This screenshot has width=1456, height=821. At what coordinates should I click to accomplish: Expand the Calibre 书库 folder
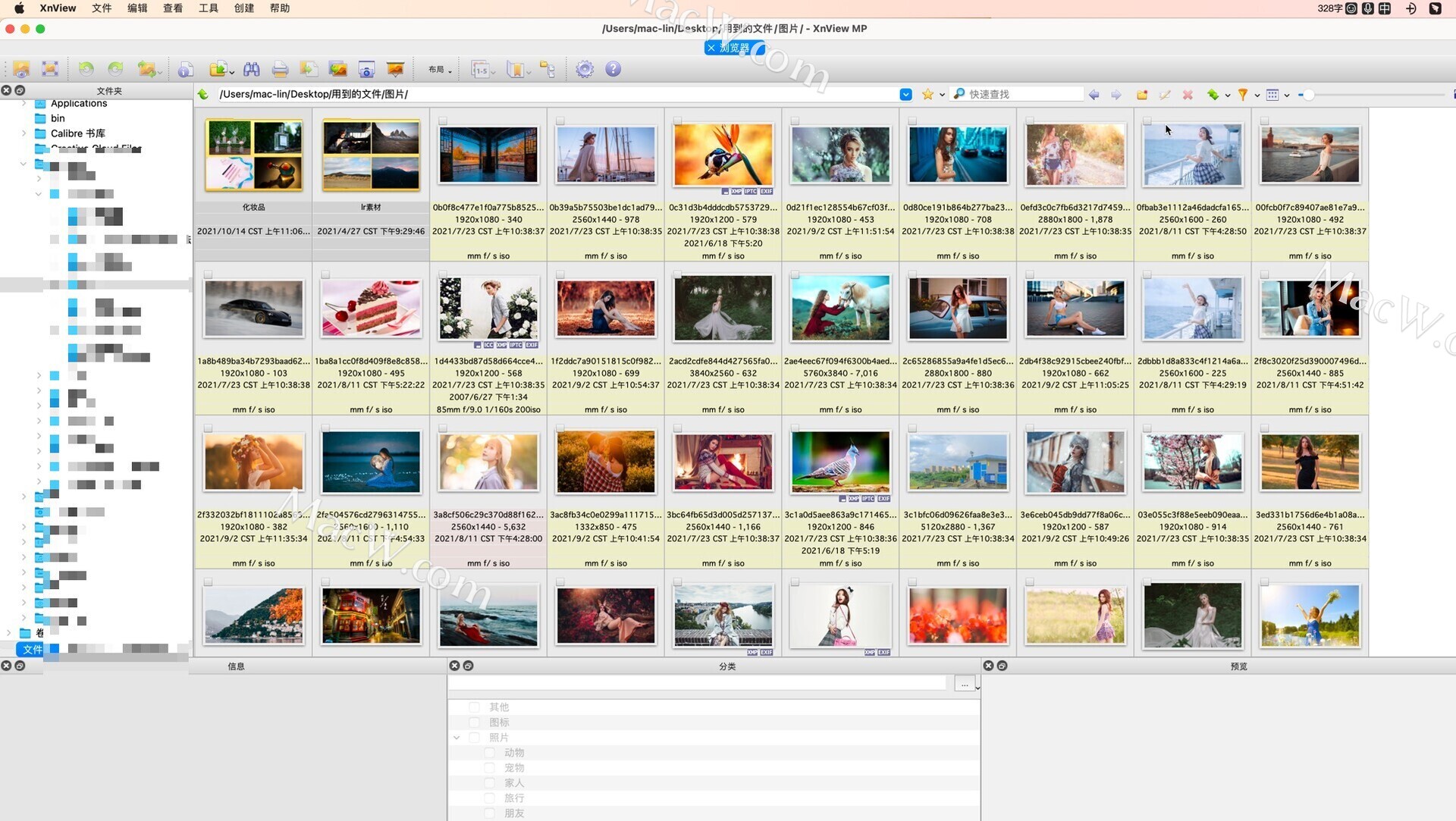[24, 133]
